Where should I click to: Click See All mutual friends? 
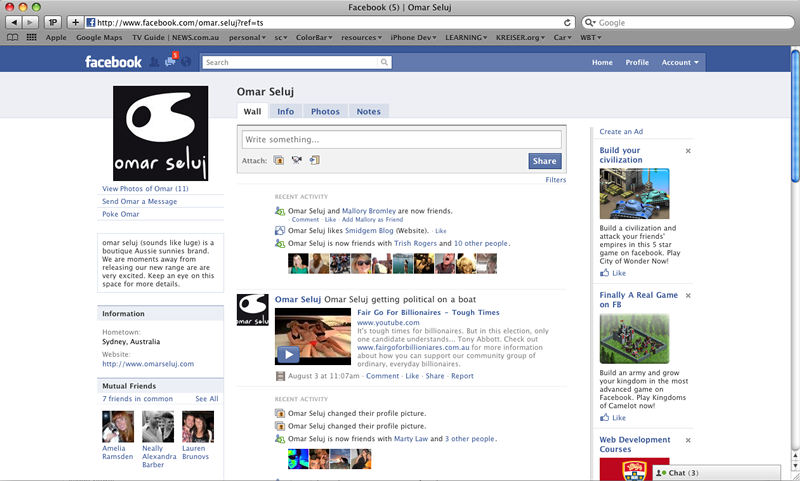[207, 399]
